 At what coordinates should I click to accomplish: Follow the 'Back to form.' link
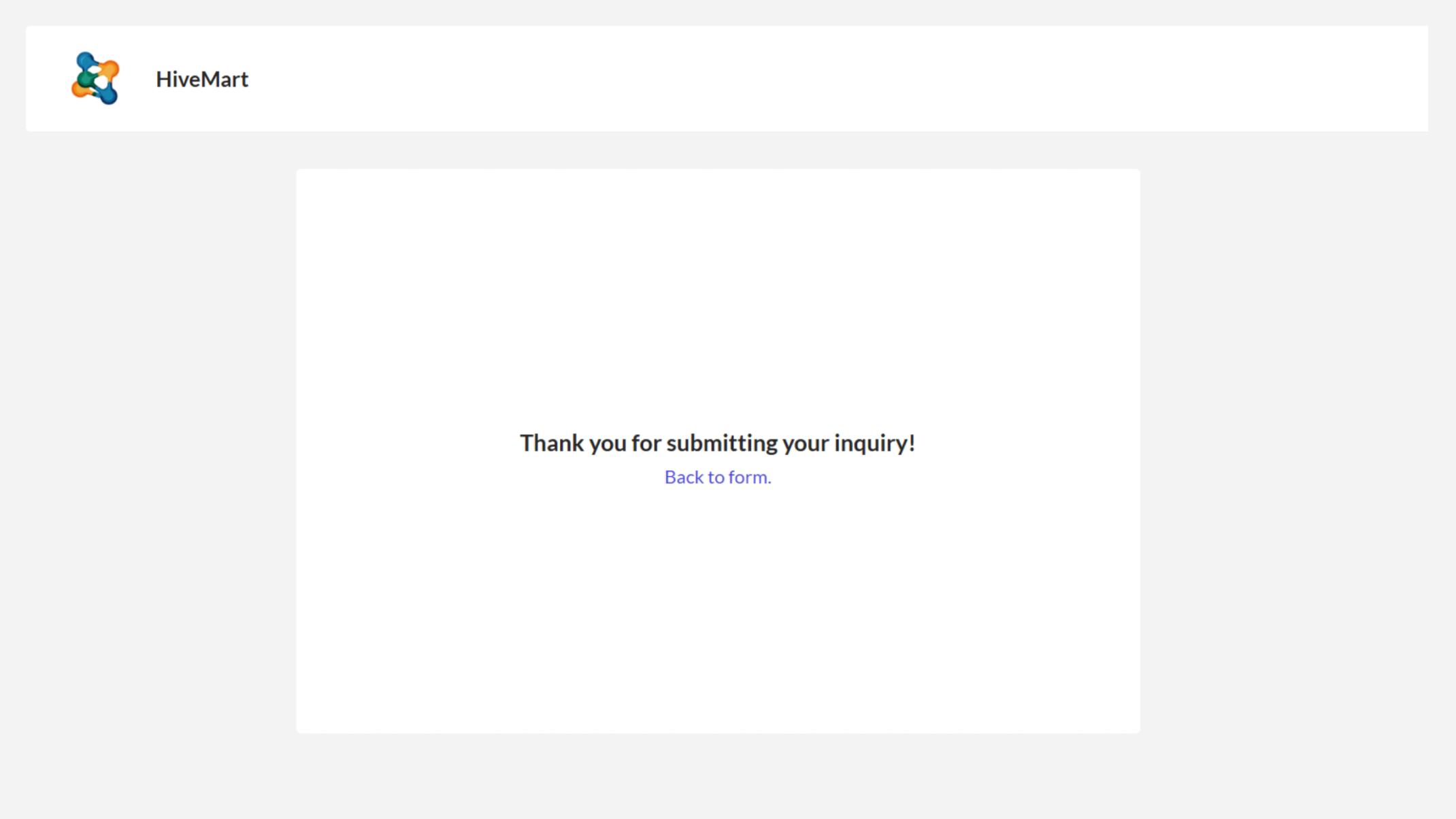718,477
